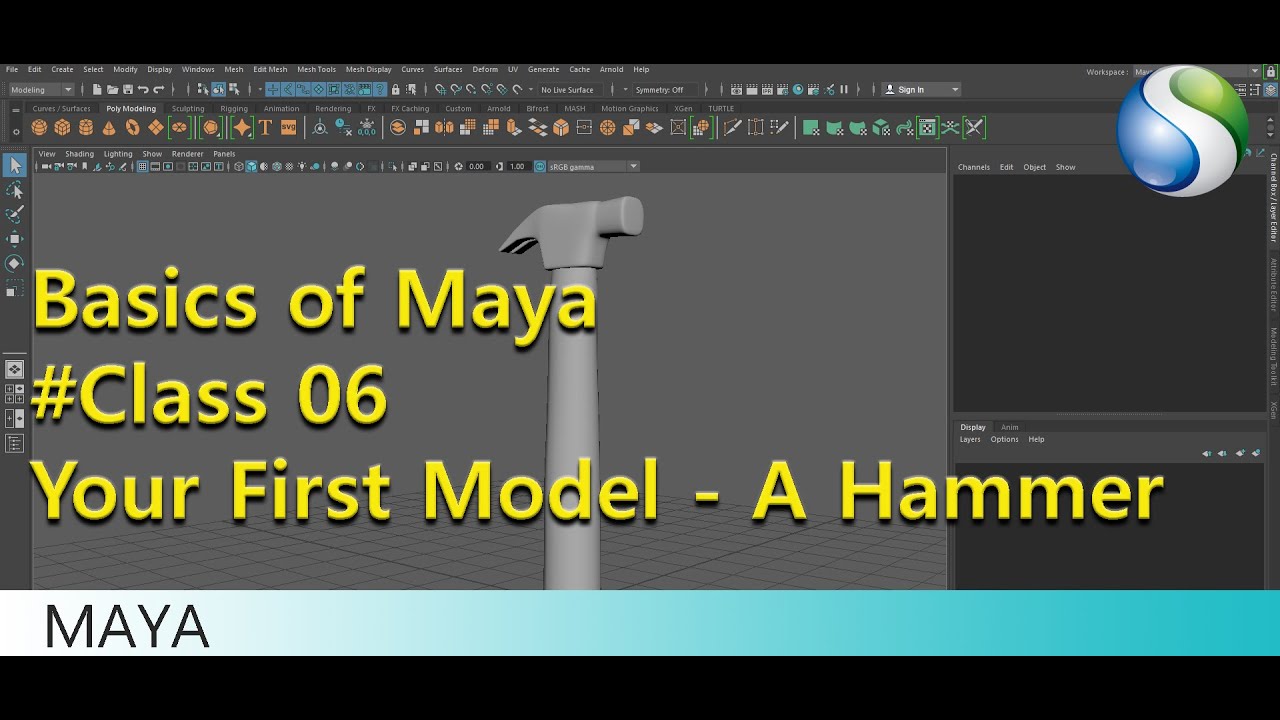Open the Mesh Tools menu
The width and height of the screenshot is (1280, 720).
[x=316, y=69]
